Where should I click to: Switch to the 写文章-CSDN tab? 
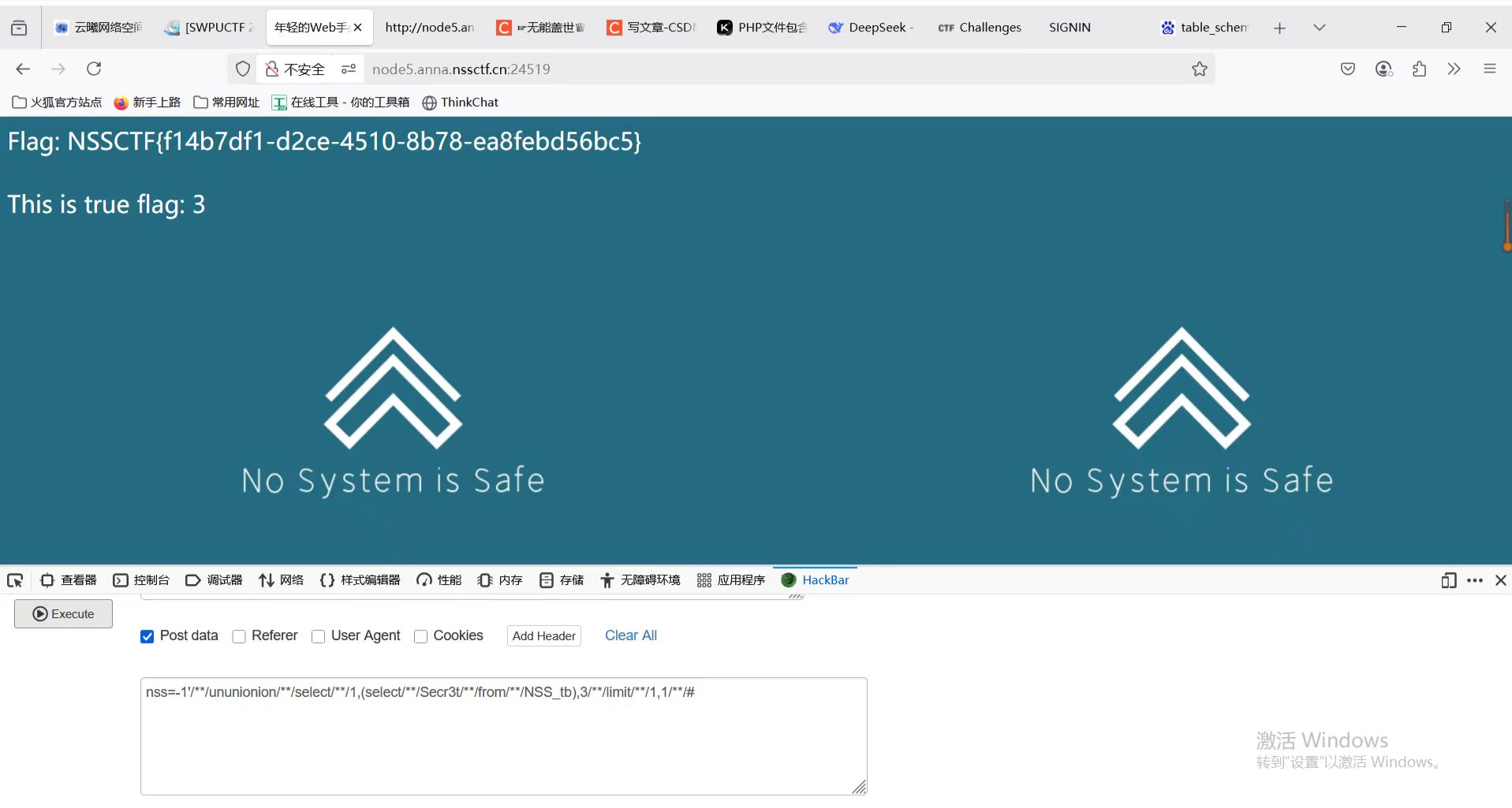pyautogui.click(x=651, y=28)
